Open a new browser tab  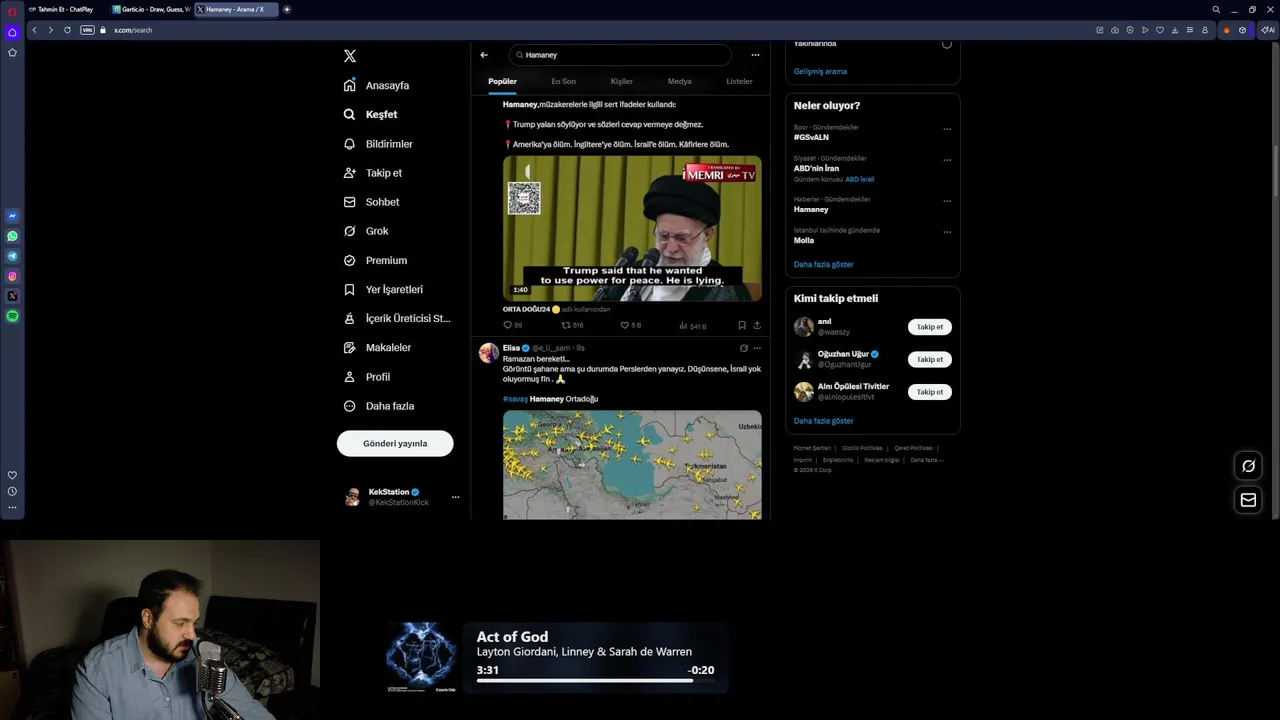point(287,9)
